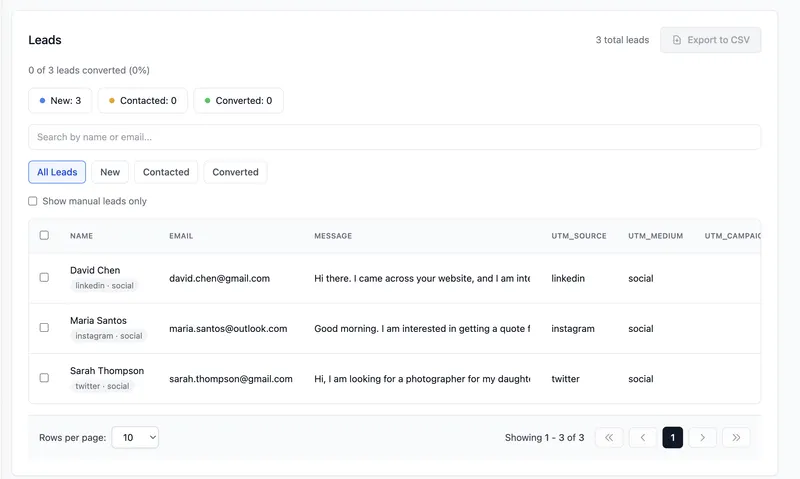
Task: Switch to the Contacted filter tab
Action: 166,172
